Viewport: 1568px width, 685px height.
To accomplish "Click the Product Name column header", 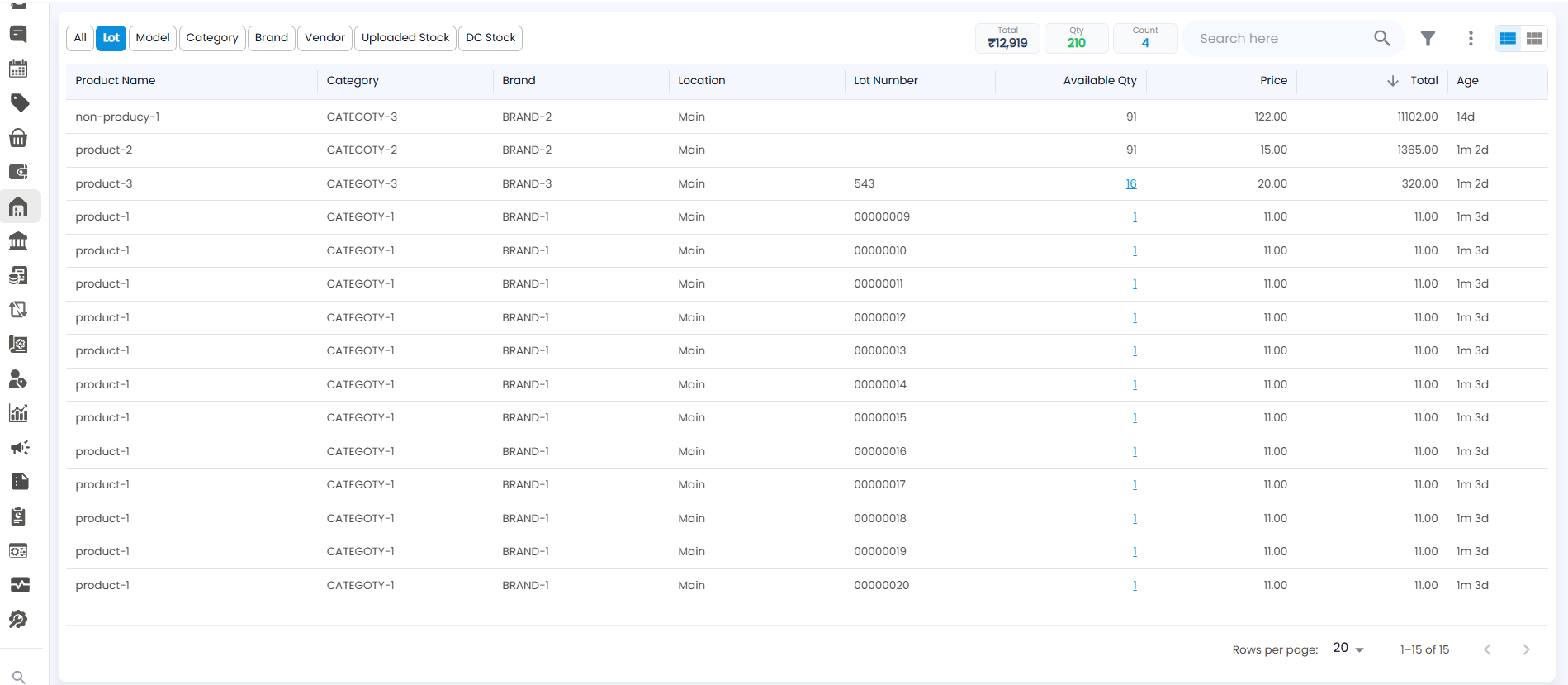I will pyautogui.click(x=116, y=80).
